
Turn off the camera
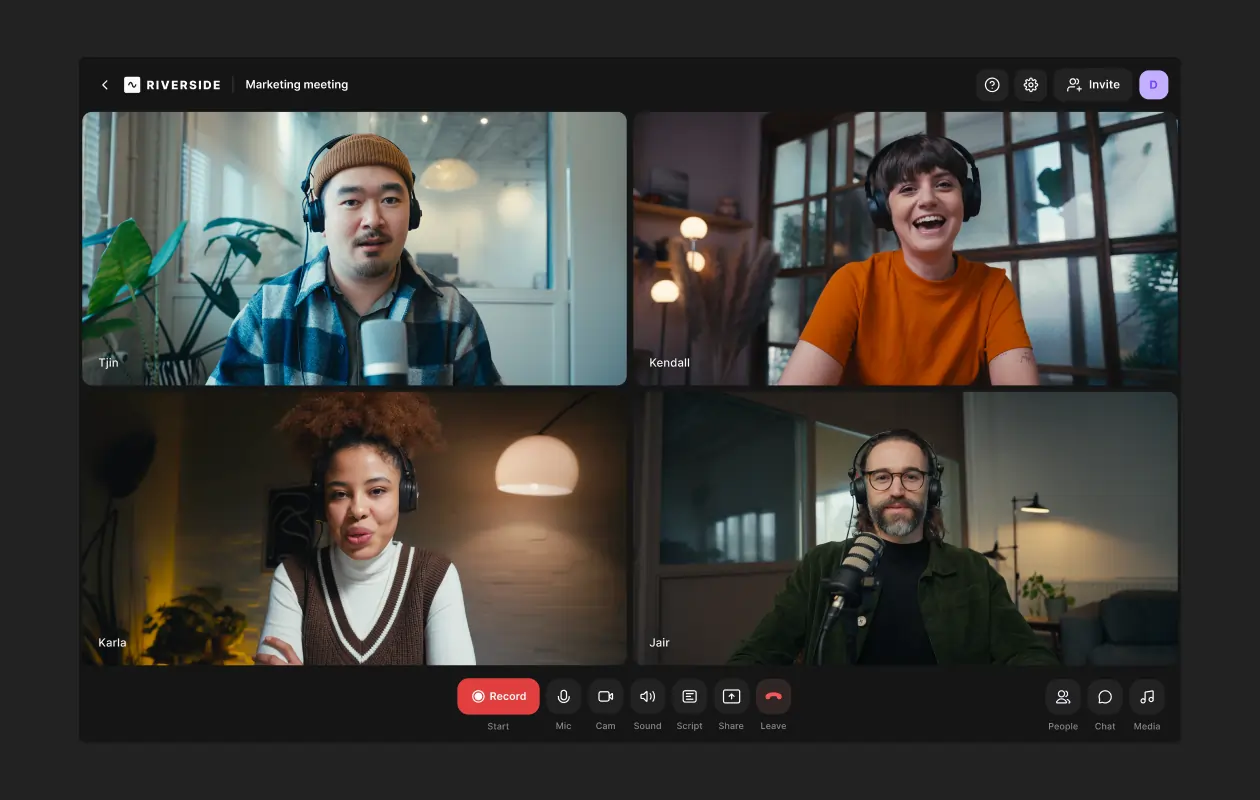pyautogui.click(x=606, y=696)
